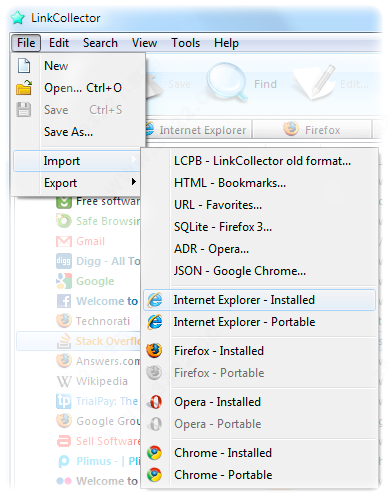Screen dimensions: 388x497
Task: Click Internet Explorer Installed icon
Action: 155,300
